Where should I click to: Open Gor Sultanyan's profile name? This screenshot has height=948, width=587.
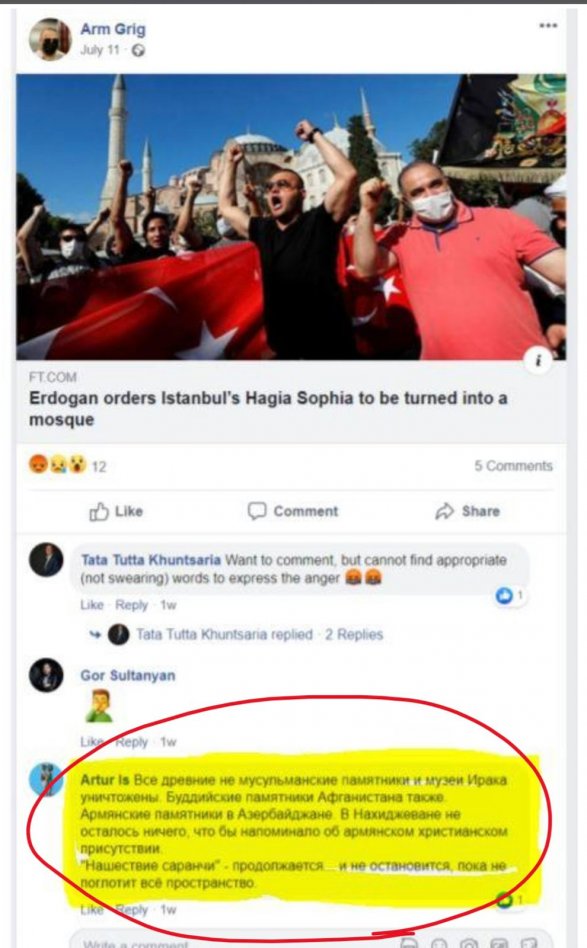tap(128, 675)
